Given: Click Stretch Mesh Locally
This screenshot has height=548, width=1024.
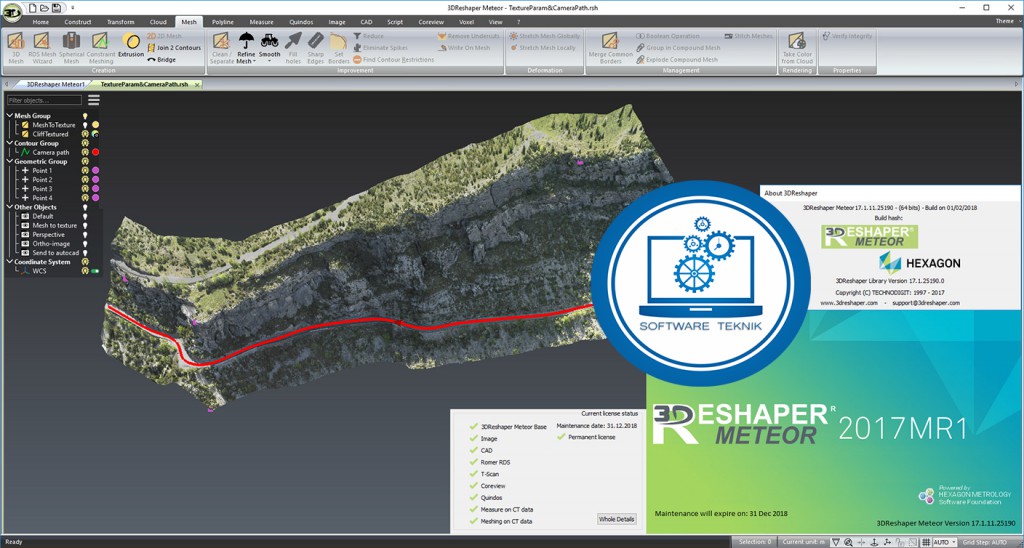Looking at the screenshot, I should (543, 48).
